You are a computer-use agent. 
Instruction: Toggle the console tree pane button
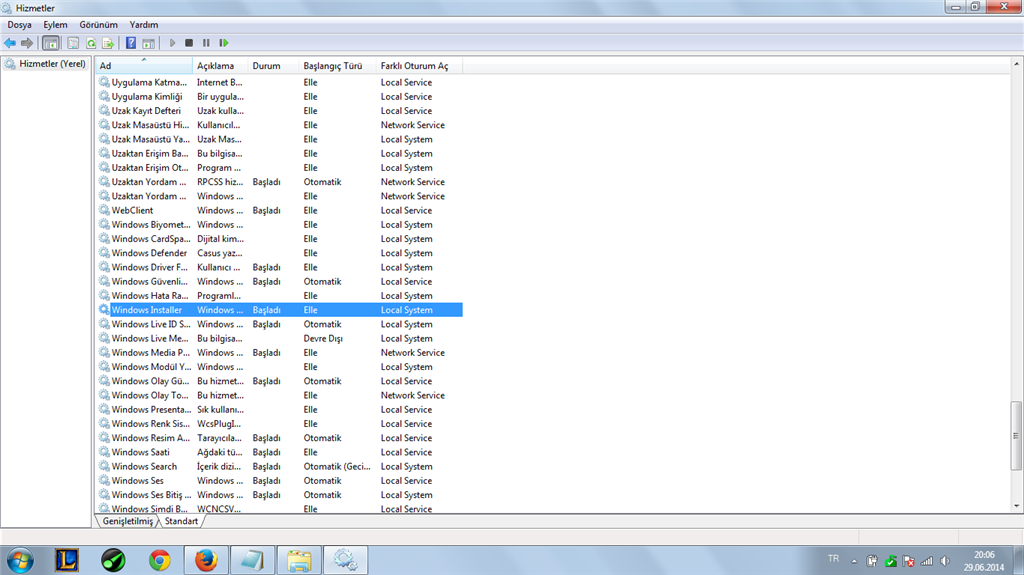point(50,43)
